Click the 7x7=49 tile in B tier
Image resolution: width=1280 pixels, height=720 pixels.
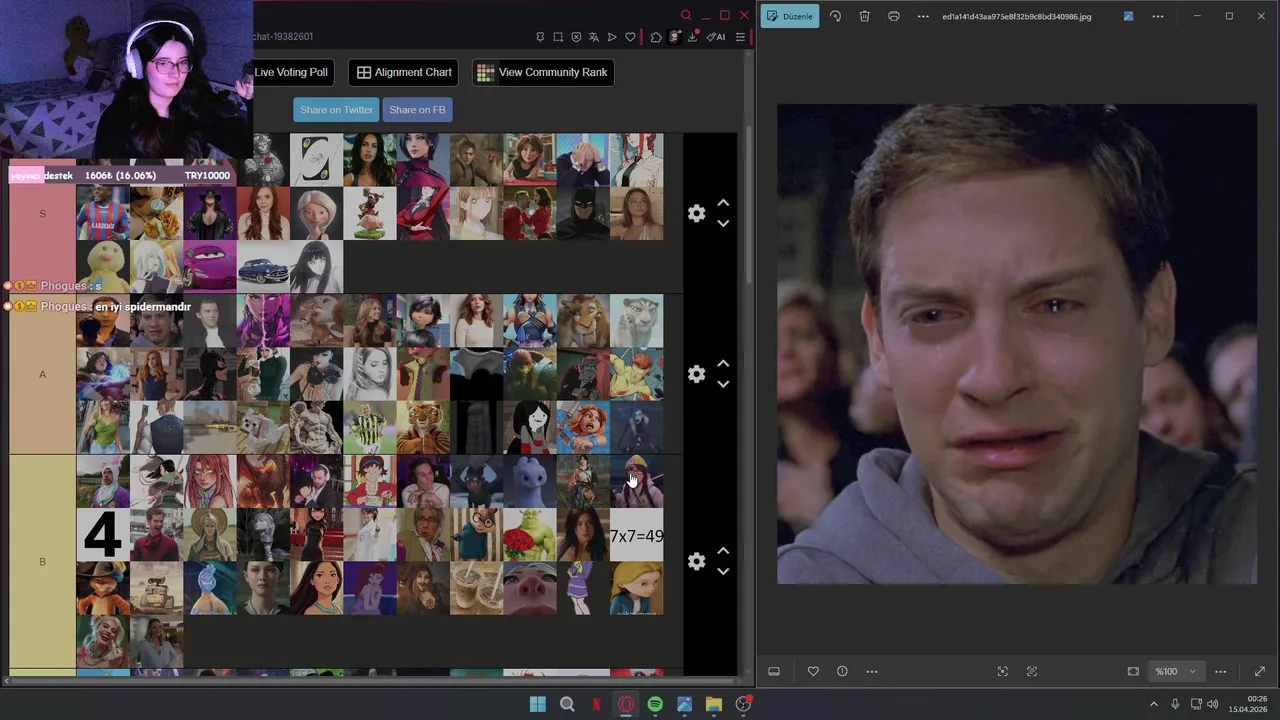pos(636,535)
